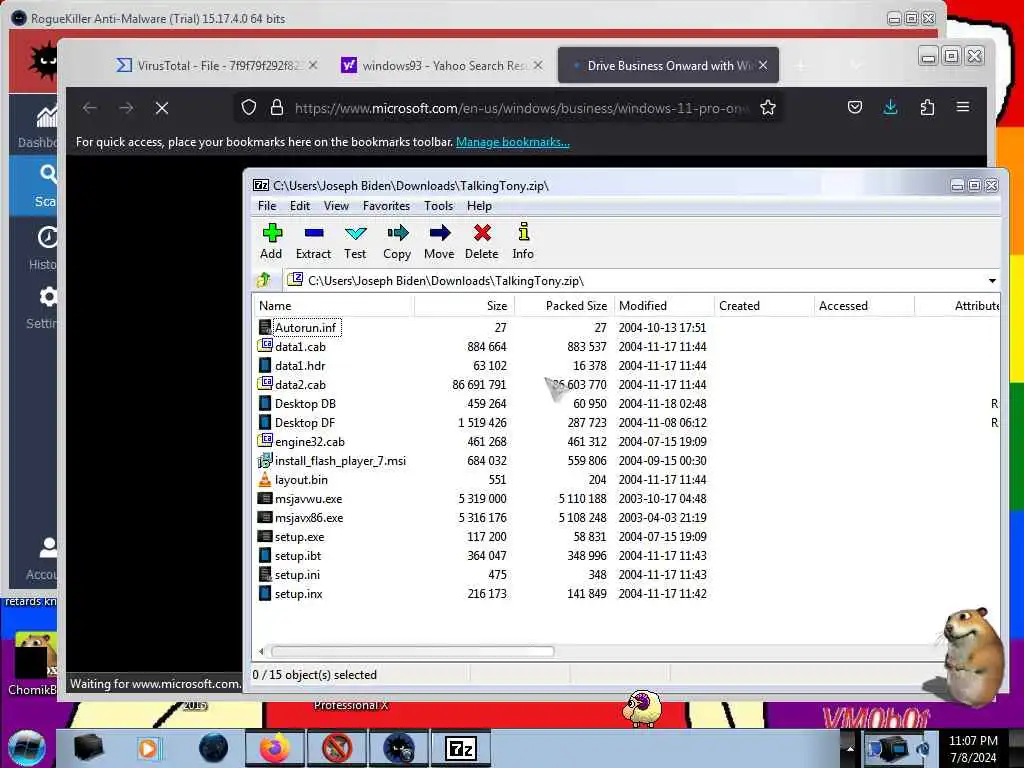Viewport: 1024px width, 768px height.
Task: Click the Add button in 7-Zip toolbar
Action: pyautogui.click(x=271, y=241)
